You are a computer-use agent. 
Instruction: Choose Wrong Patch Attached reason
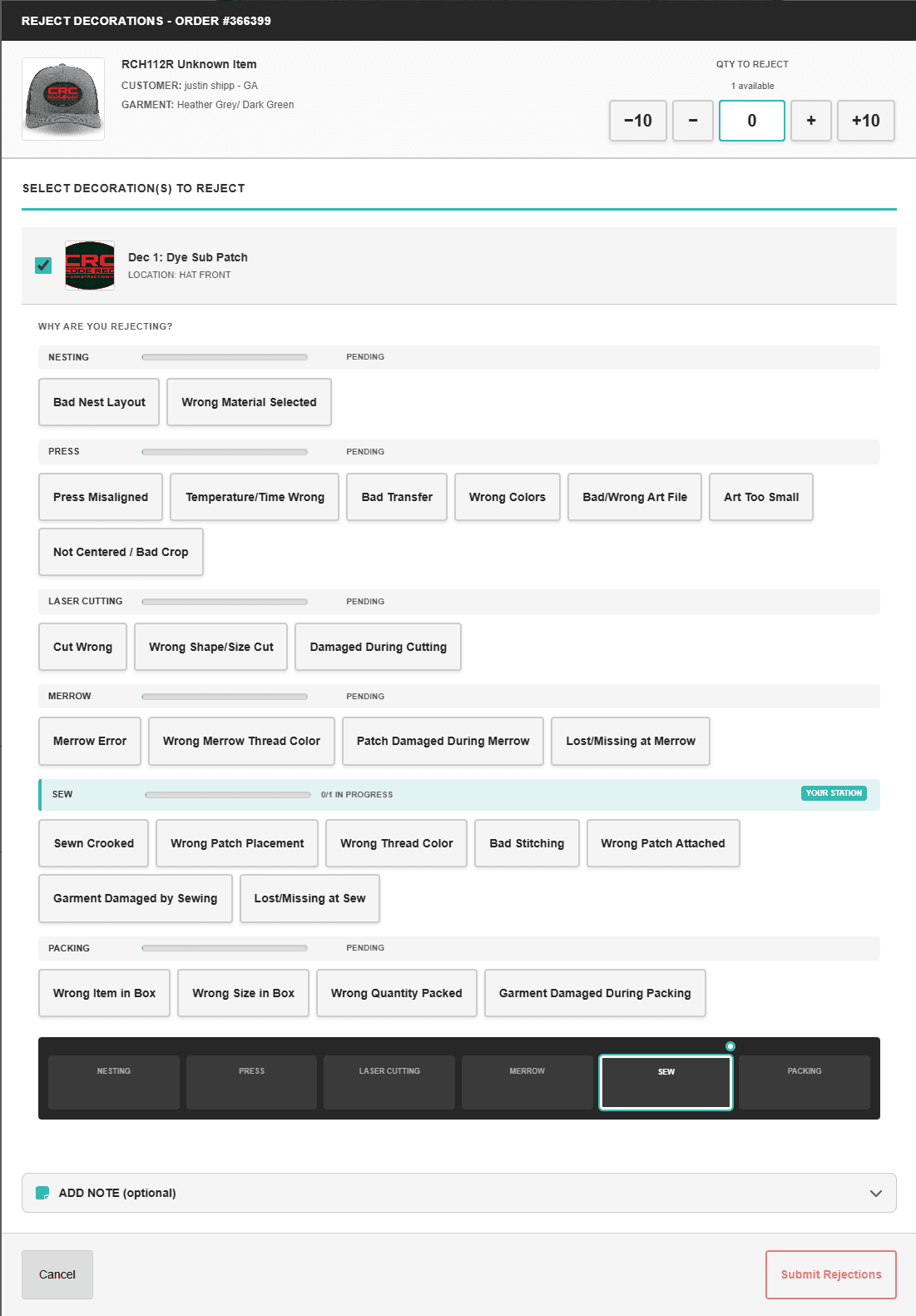pos(663,843)
